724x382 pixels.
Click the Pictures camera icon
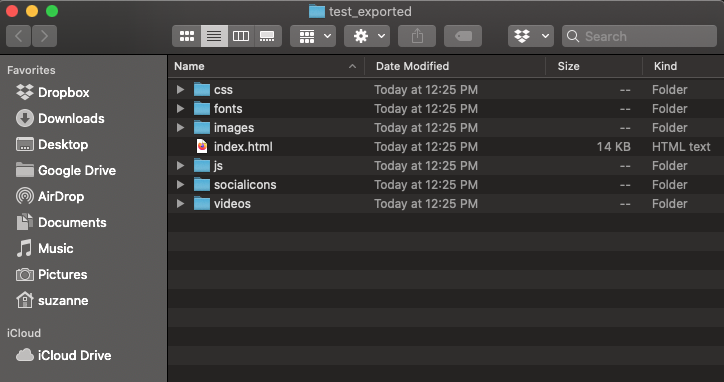tap(24, 275)
